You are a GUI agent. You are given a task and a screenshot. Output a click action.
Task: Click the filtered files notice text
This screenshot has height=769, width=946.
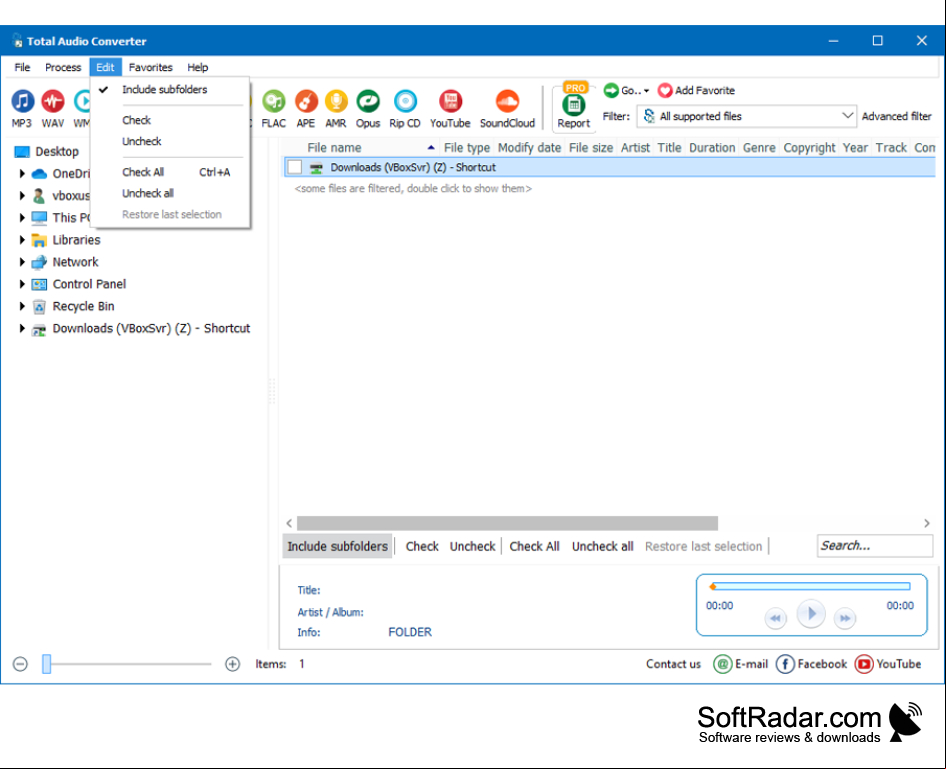pyautogui.click(x=413, y=189)
